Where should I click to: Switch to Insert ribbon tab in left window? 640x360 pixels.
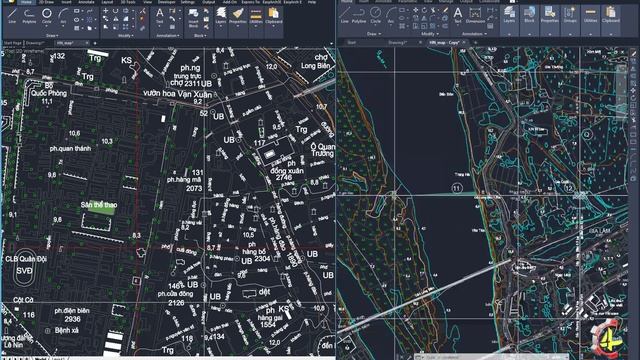pos(66,2)
